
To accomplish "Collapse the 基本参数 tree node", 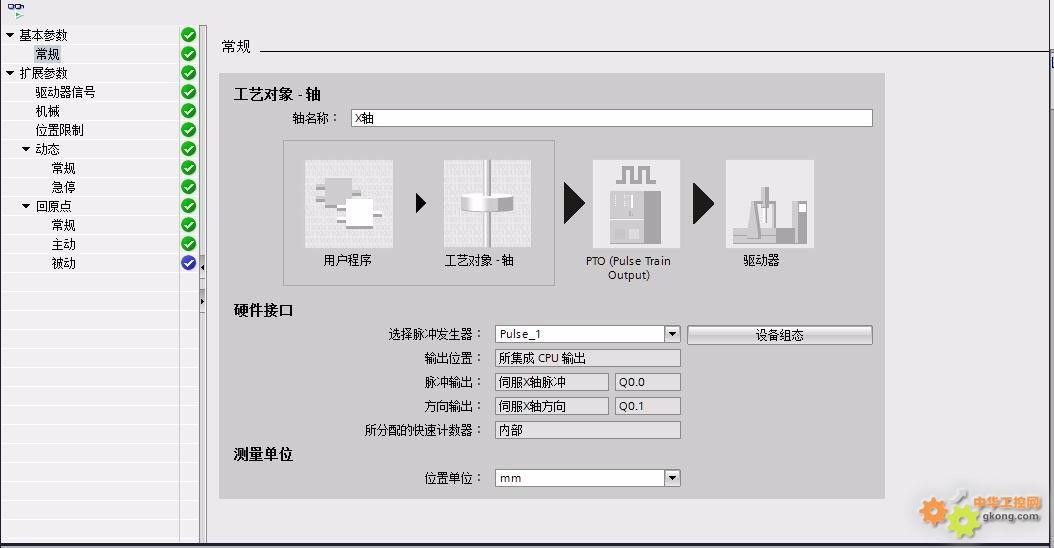I will (10, 35).
